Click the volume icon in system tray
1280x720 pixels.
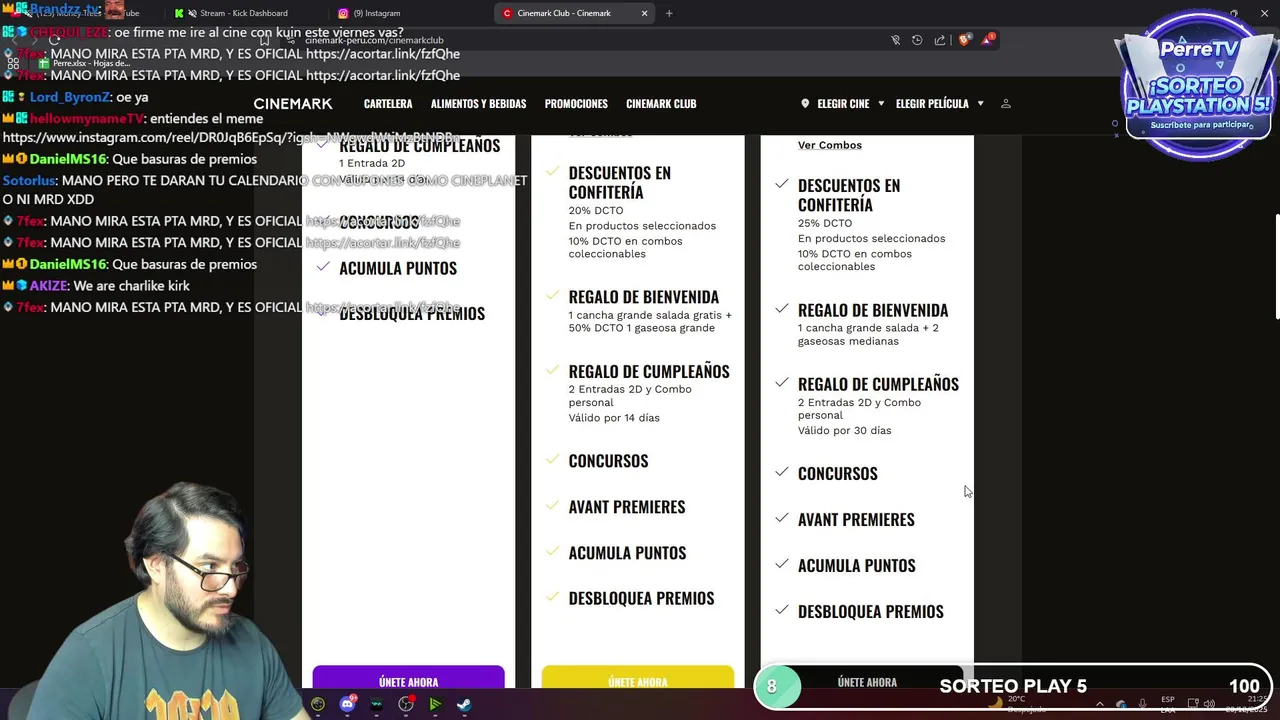(x=1210, y=704)
